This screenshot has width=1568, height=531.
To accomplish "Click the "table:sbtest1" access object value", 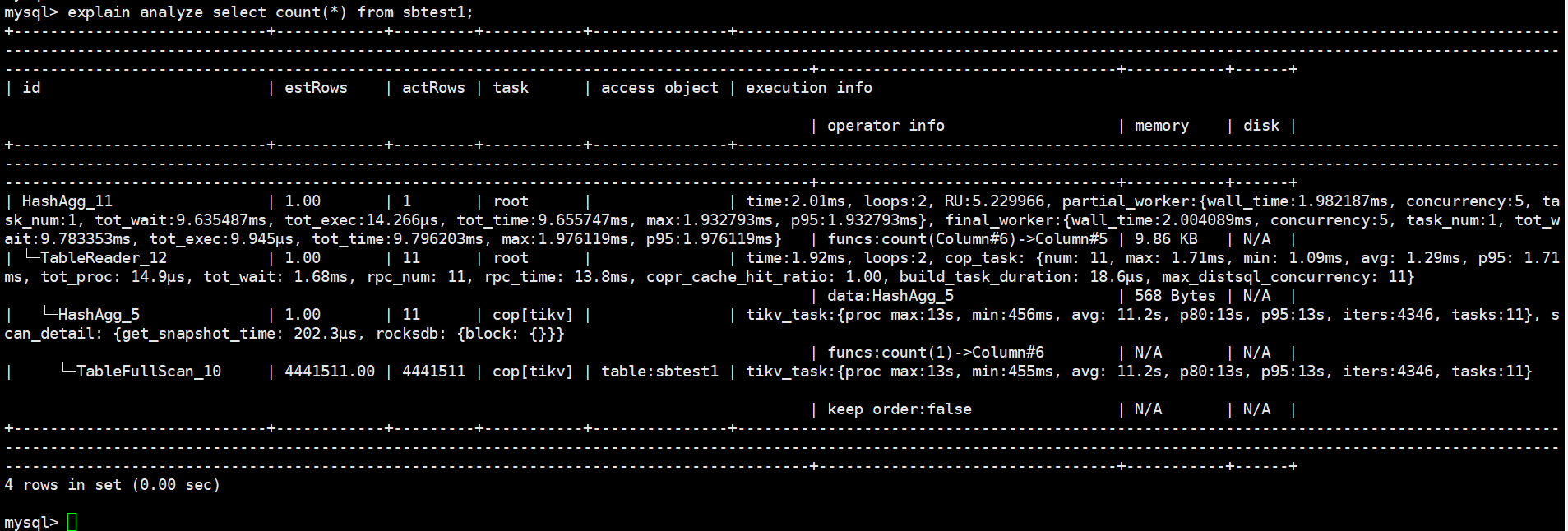I will (x=659, y=372).
